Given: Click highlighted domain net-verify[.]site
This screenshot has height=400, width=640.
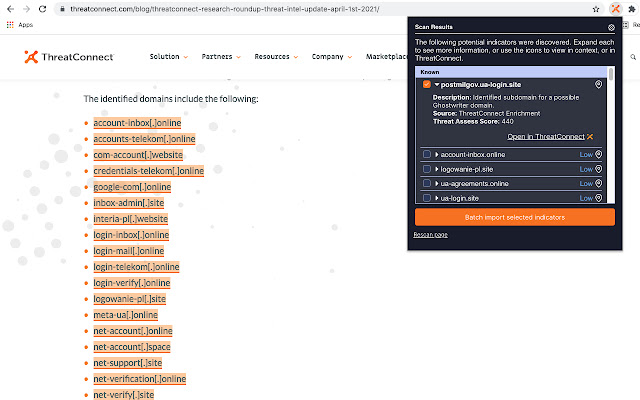Looking at the screenshot, I should click(x=124, y=395).
